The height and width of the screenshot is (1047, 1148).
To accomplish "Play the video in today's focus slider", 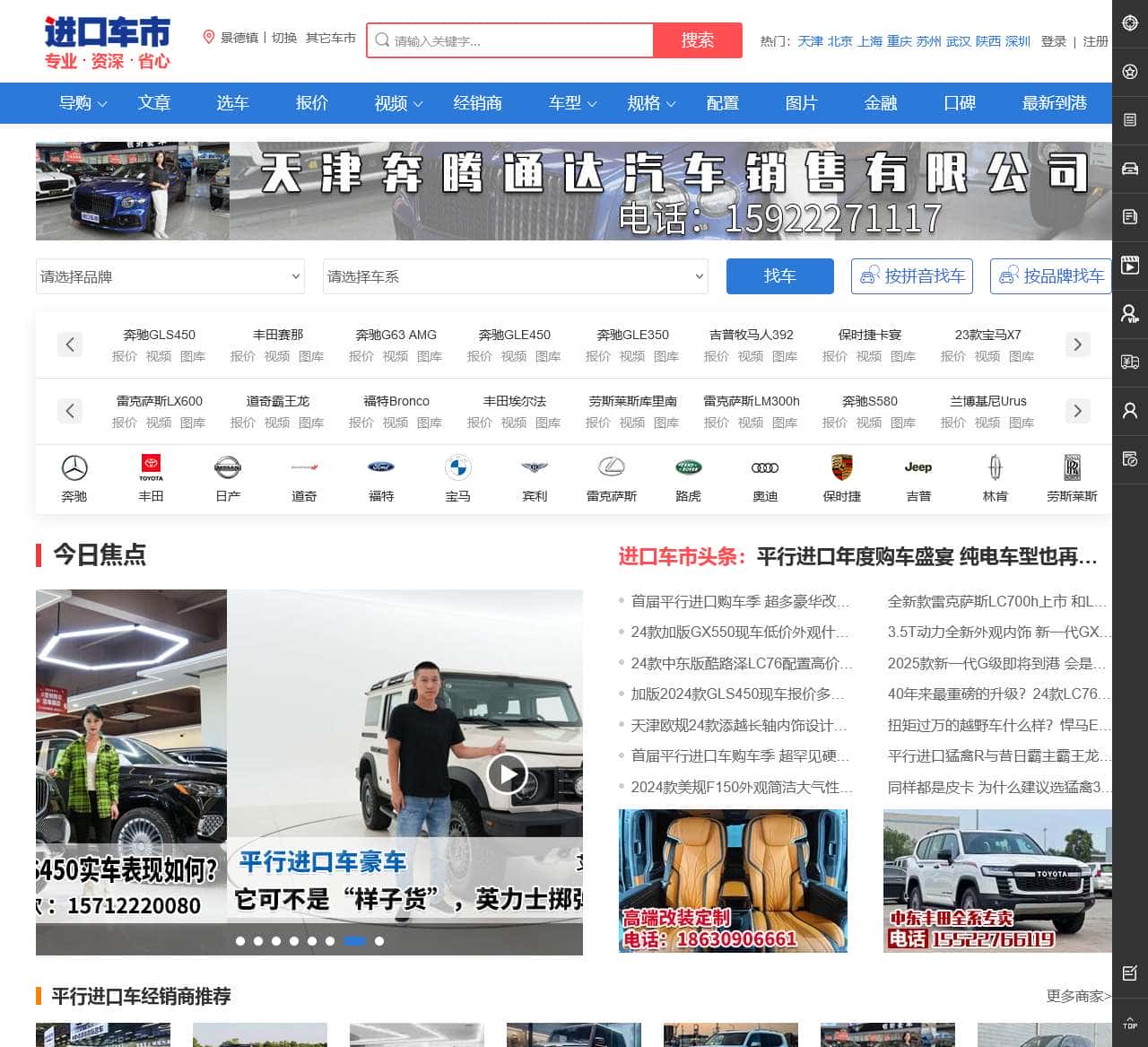I will [508, 773].
